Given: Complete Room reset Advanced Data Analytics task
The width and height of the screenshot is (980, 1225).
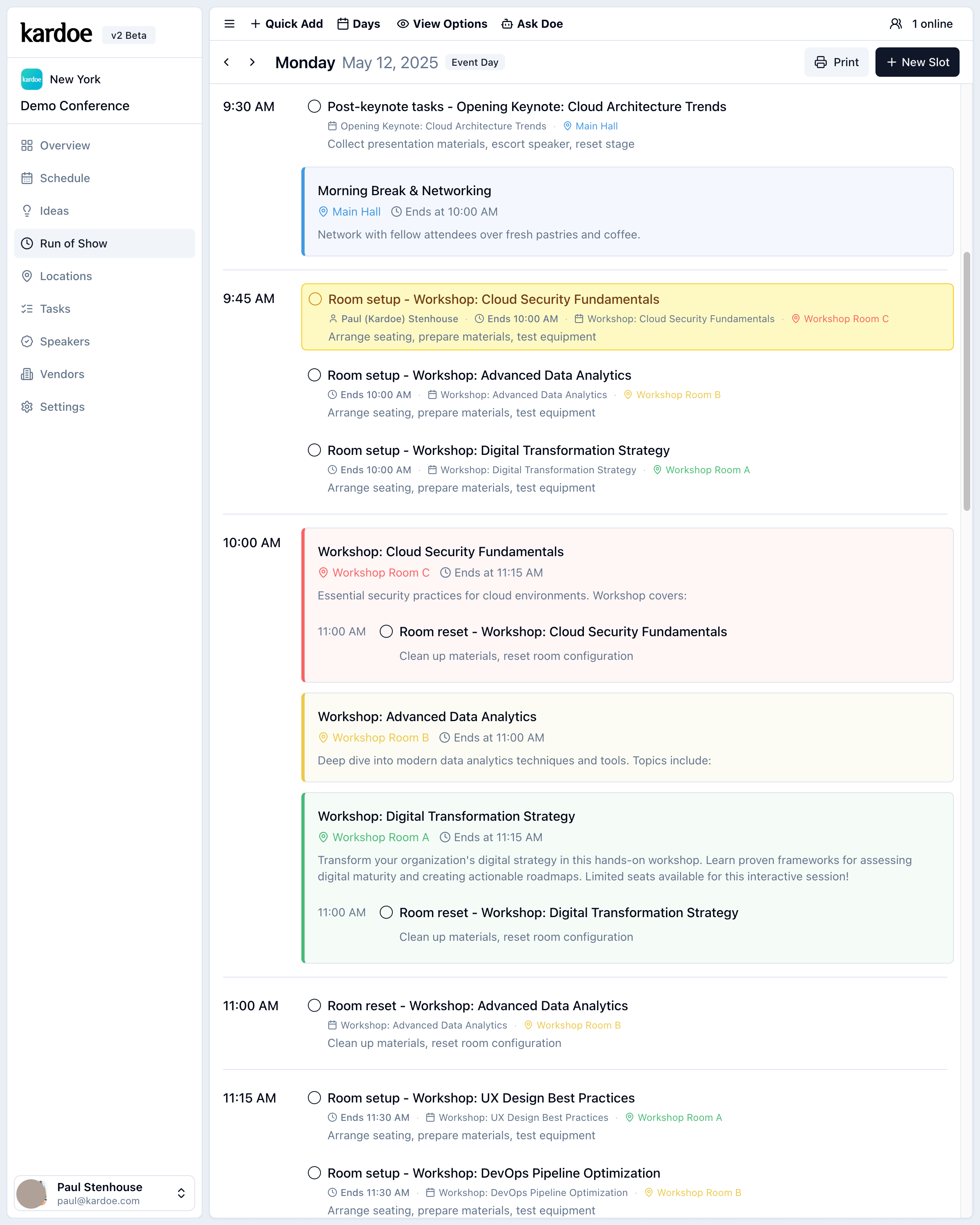Looking at the screenshot, I should pos(314,1006).
